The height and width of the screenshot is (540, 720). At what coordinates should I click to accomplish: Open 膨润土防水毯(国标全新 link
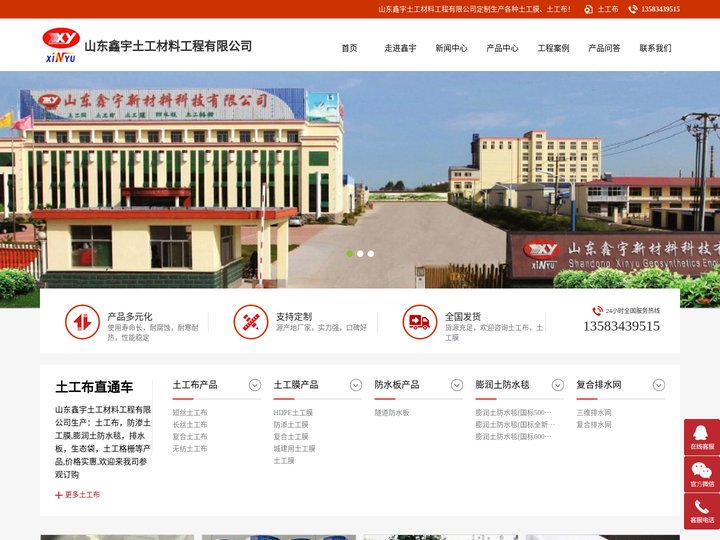[x=515, y=424]
